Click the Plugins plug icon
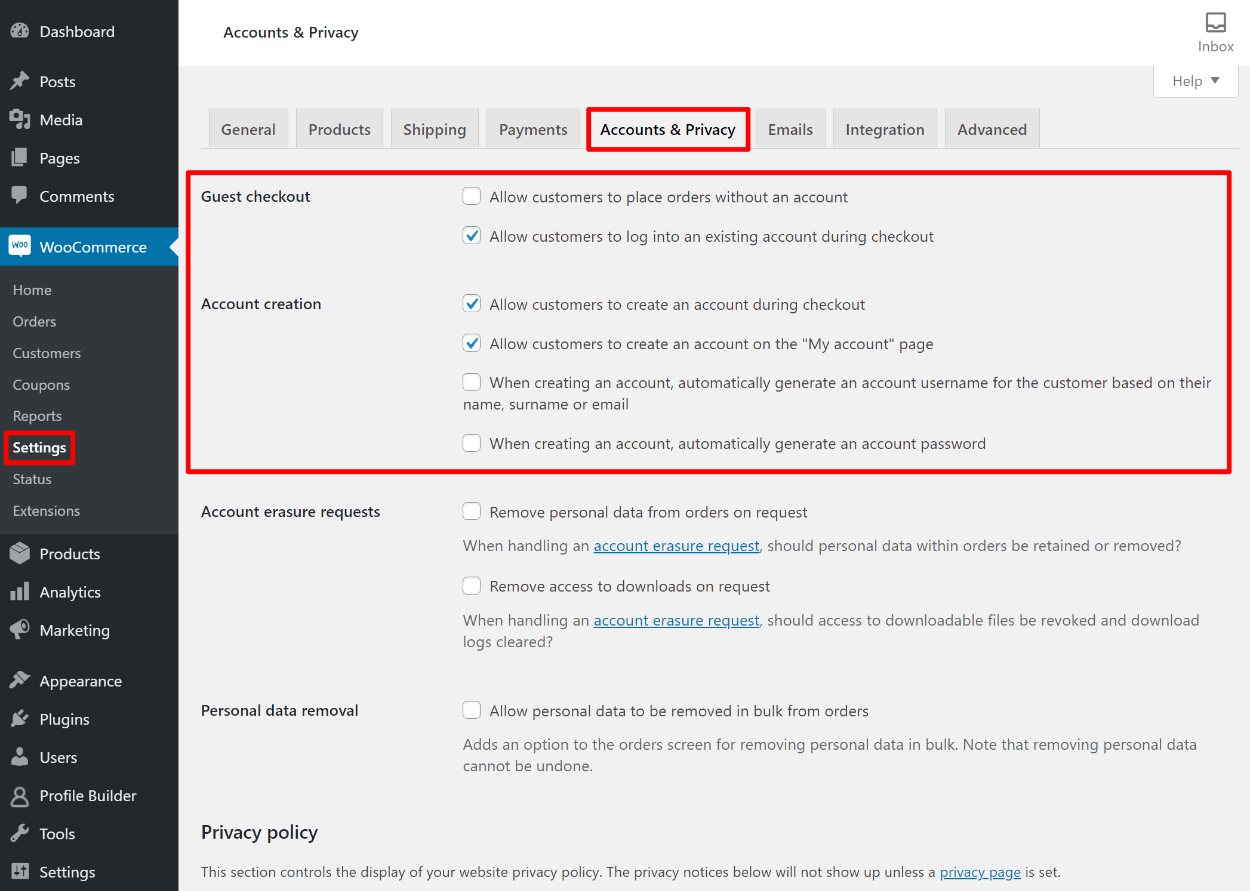1250x891 pixels. [19, 719]
